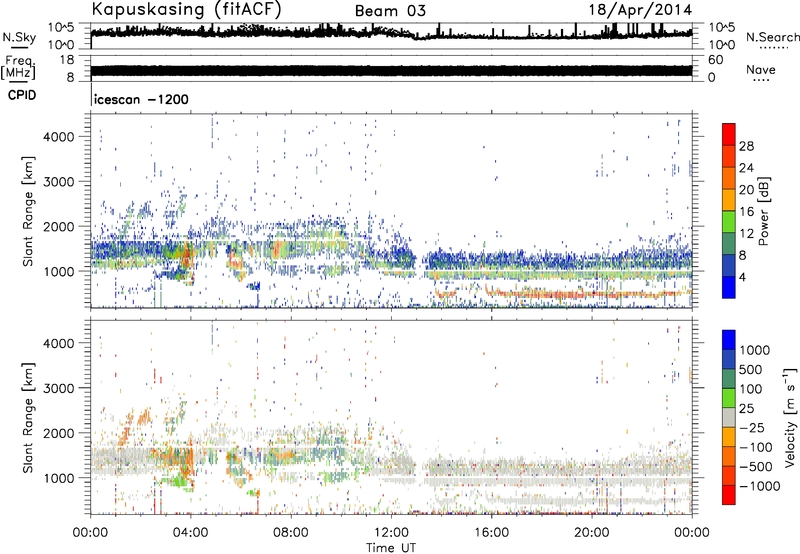Pick the blue 4–8 dB power swatch
The width and height of the screenshot is (800, 554).
click(x=729, y=266)
